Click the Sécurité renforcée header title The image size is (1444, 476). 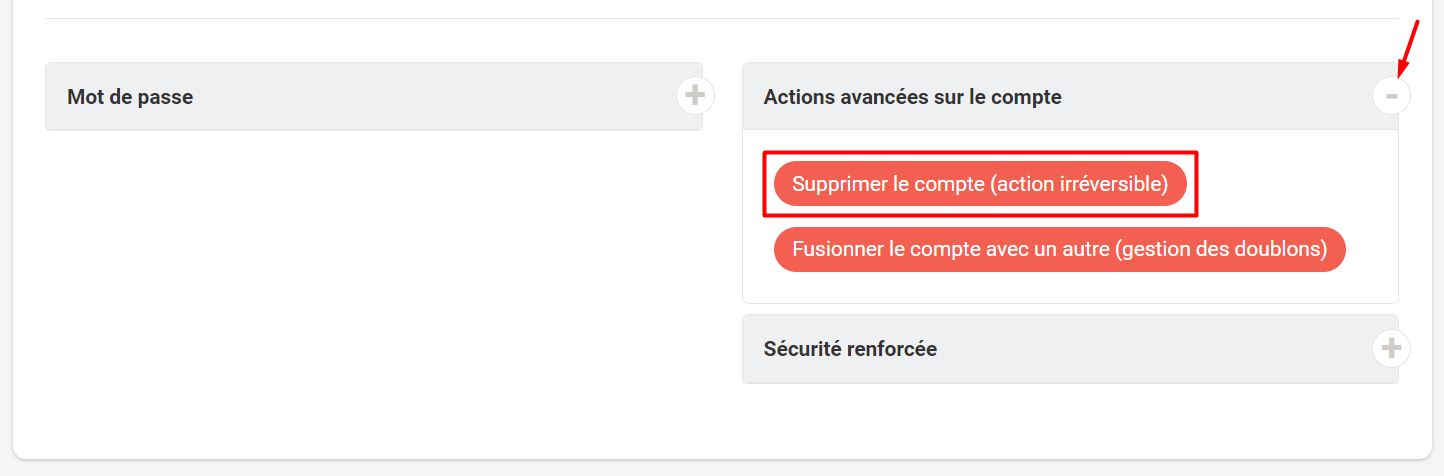point(850,349)
